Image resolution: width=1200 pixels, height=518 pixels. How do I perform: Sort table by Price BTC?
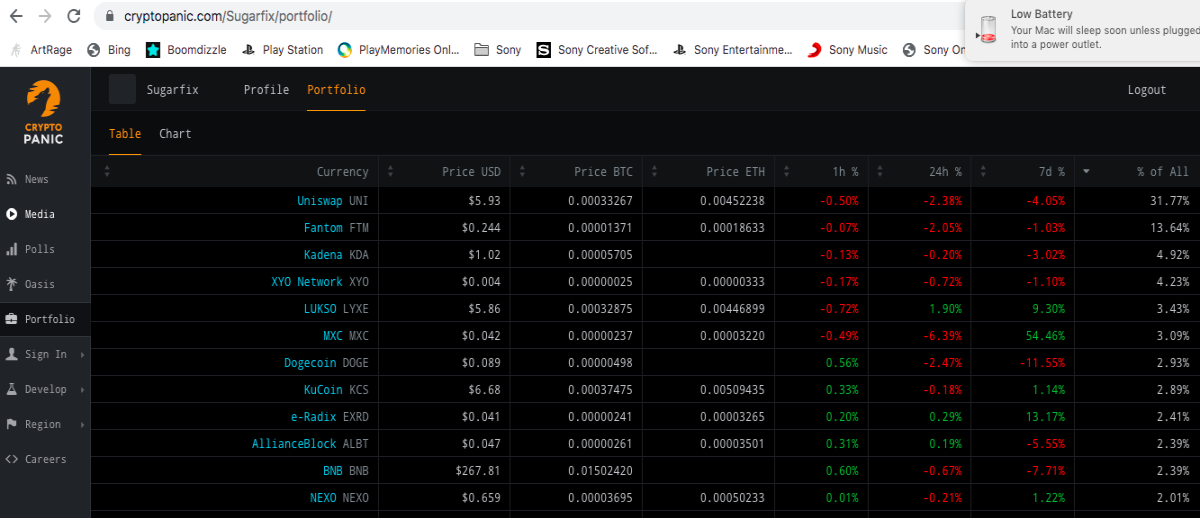pos(579,172)
